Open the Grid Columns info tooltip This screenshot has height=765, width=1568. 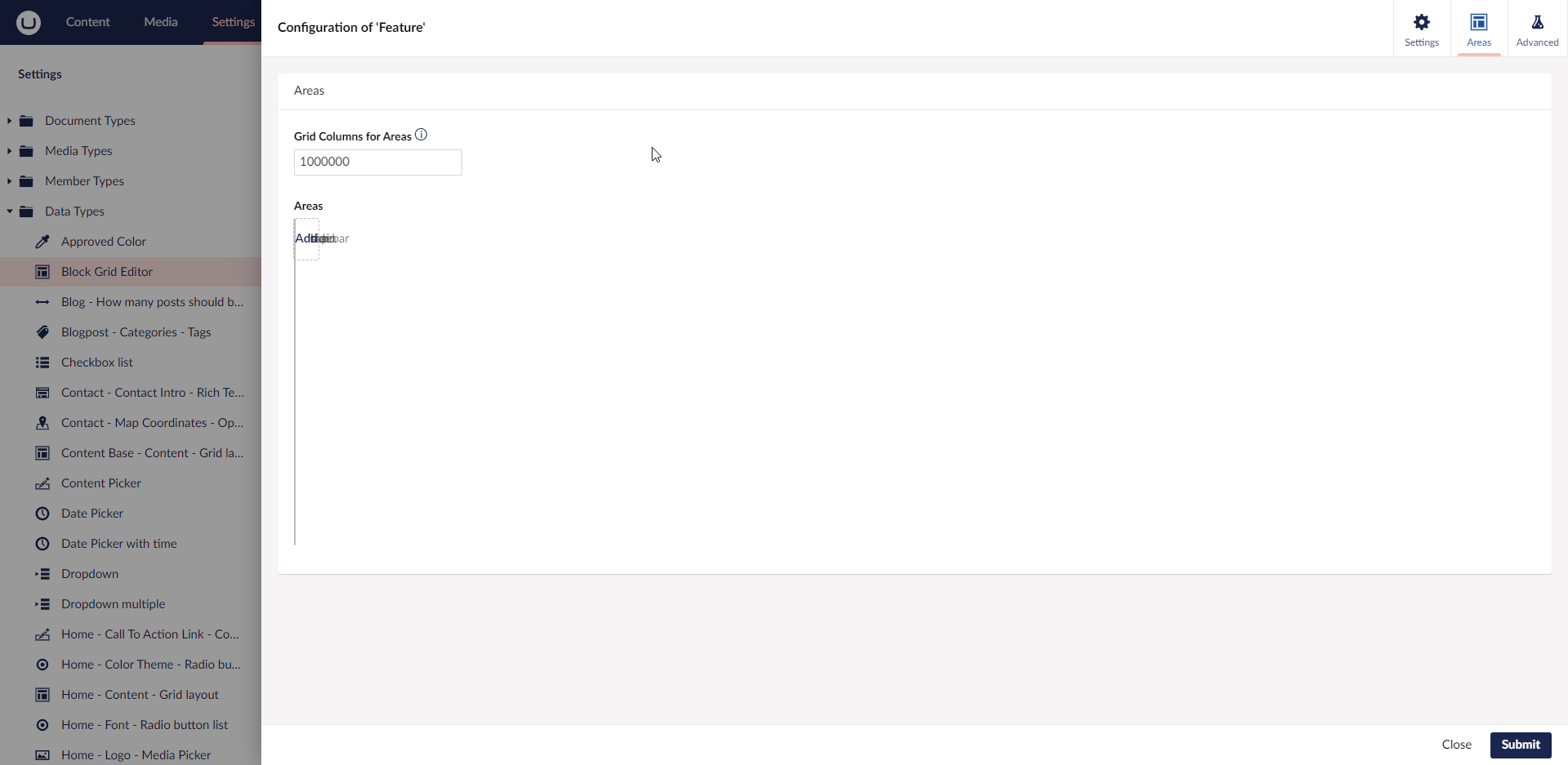421,135
